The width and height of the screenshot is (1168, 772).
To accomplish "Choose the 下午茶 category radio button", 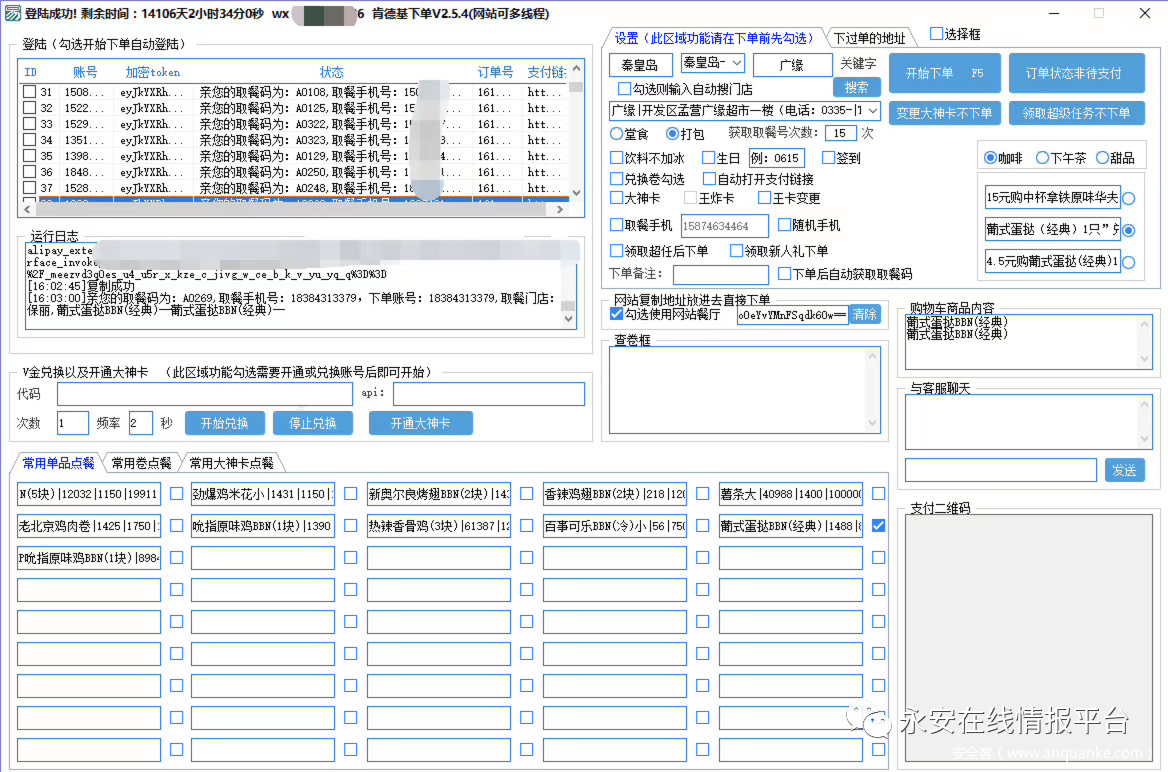I will 1042,158.
